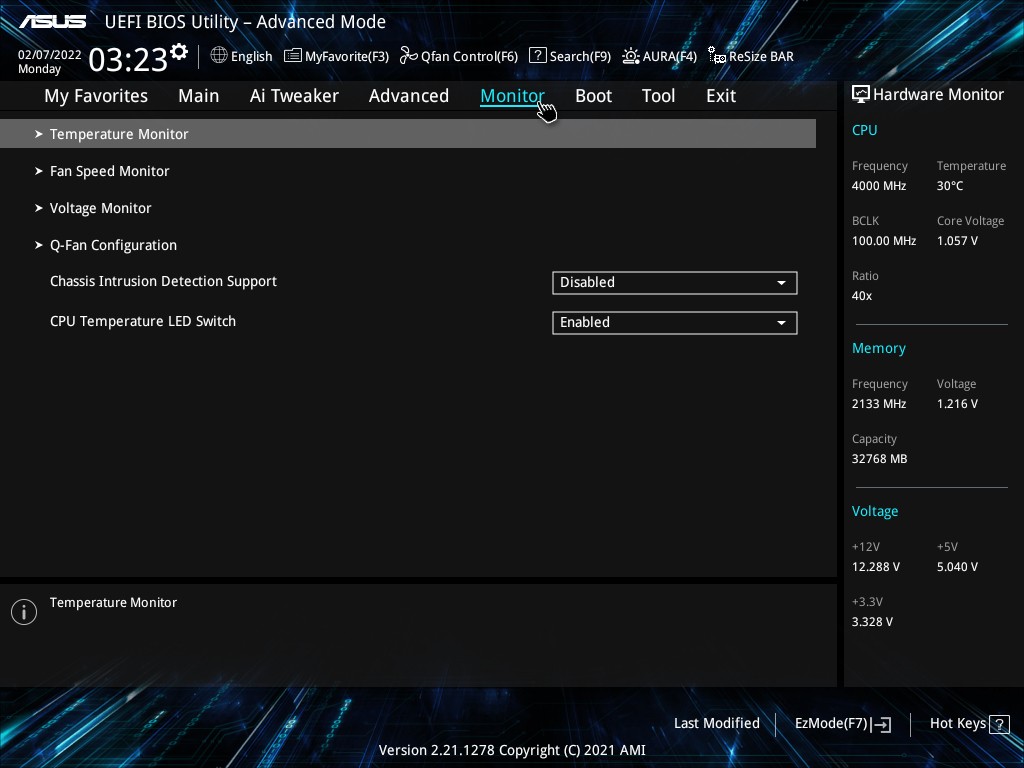Click the Qfan Control fan icon

(409, 56)
